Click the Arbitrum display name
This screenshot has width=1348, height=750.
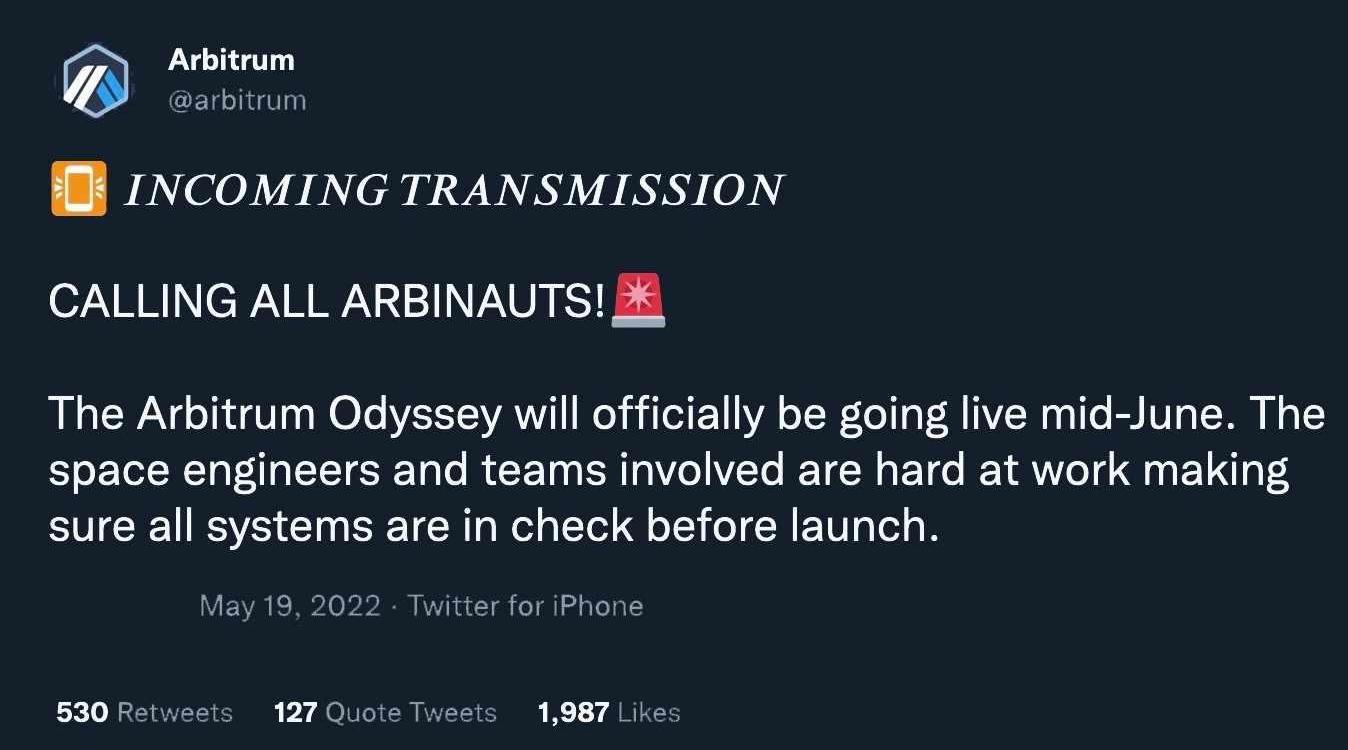pyautogui.click(x=231, y=60)
